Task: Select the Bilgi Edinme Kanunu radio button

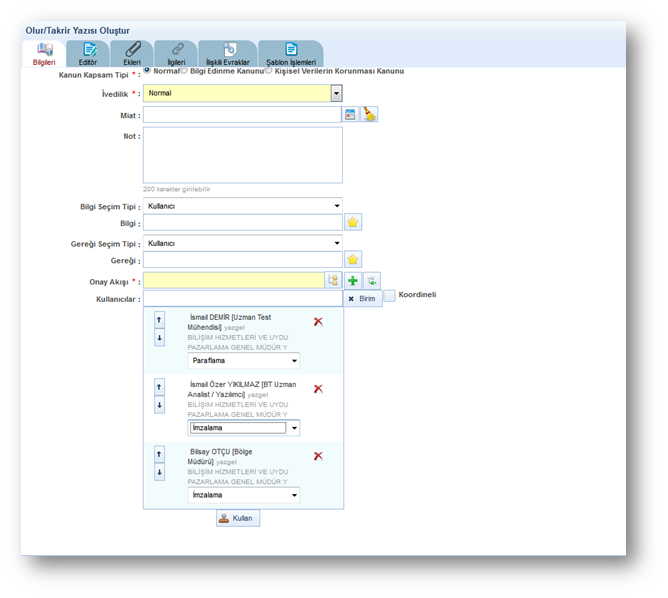Action: point(184,71)
